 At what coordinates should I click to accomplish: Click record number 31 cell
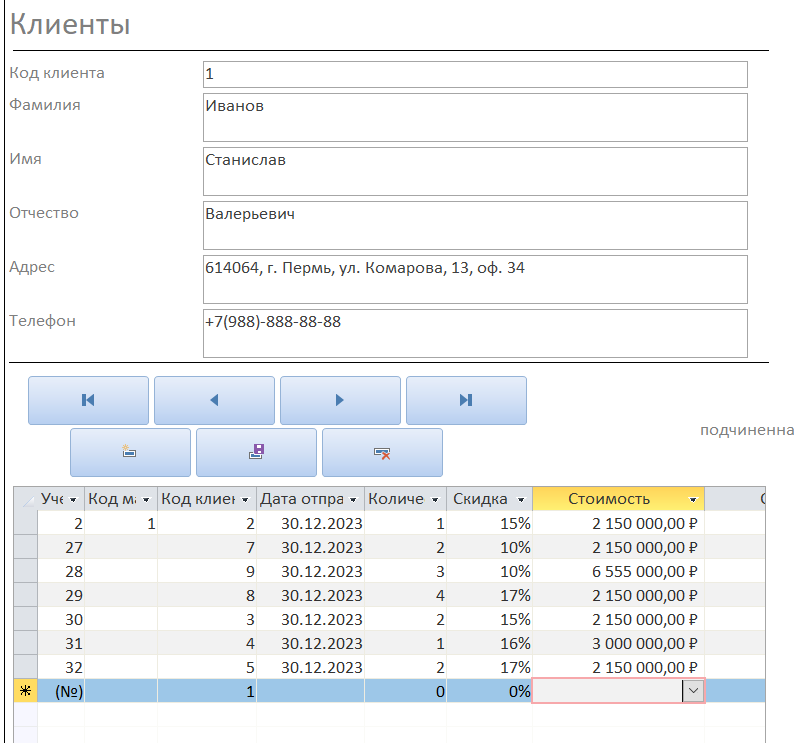(x=61, y=643)
